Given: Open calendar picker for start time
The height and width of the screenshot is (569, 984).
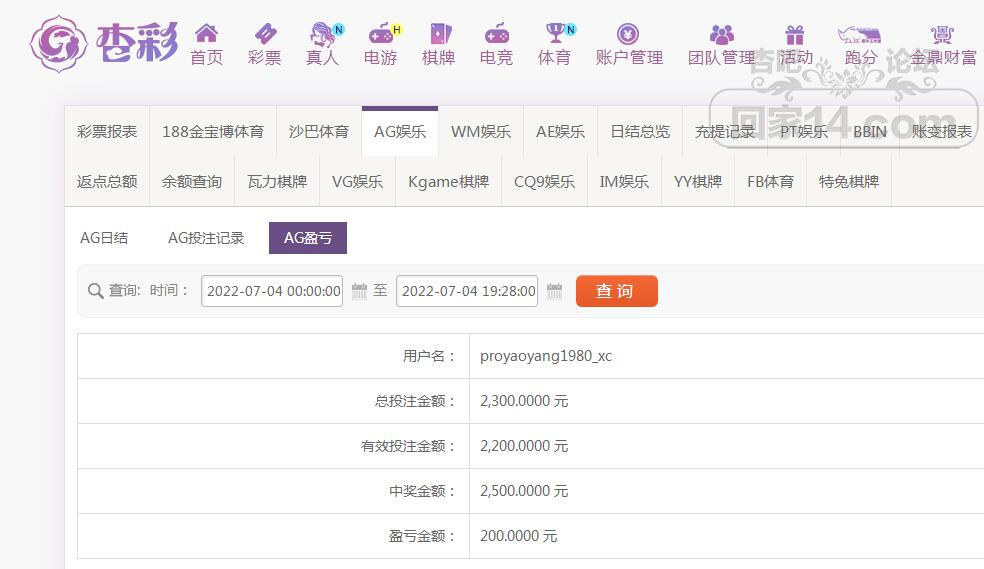Looking at the screenshot, I should [360, 291].
